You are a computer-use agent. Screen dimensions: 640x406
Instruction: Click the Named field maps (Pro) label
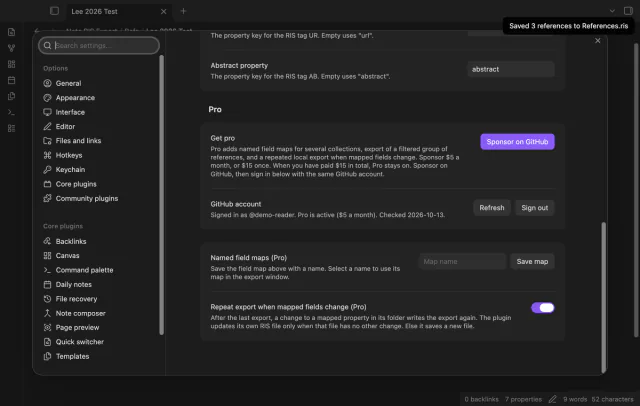coord(249,257)
